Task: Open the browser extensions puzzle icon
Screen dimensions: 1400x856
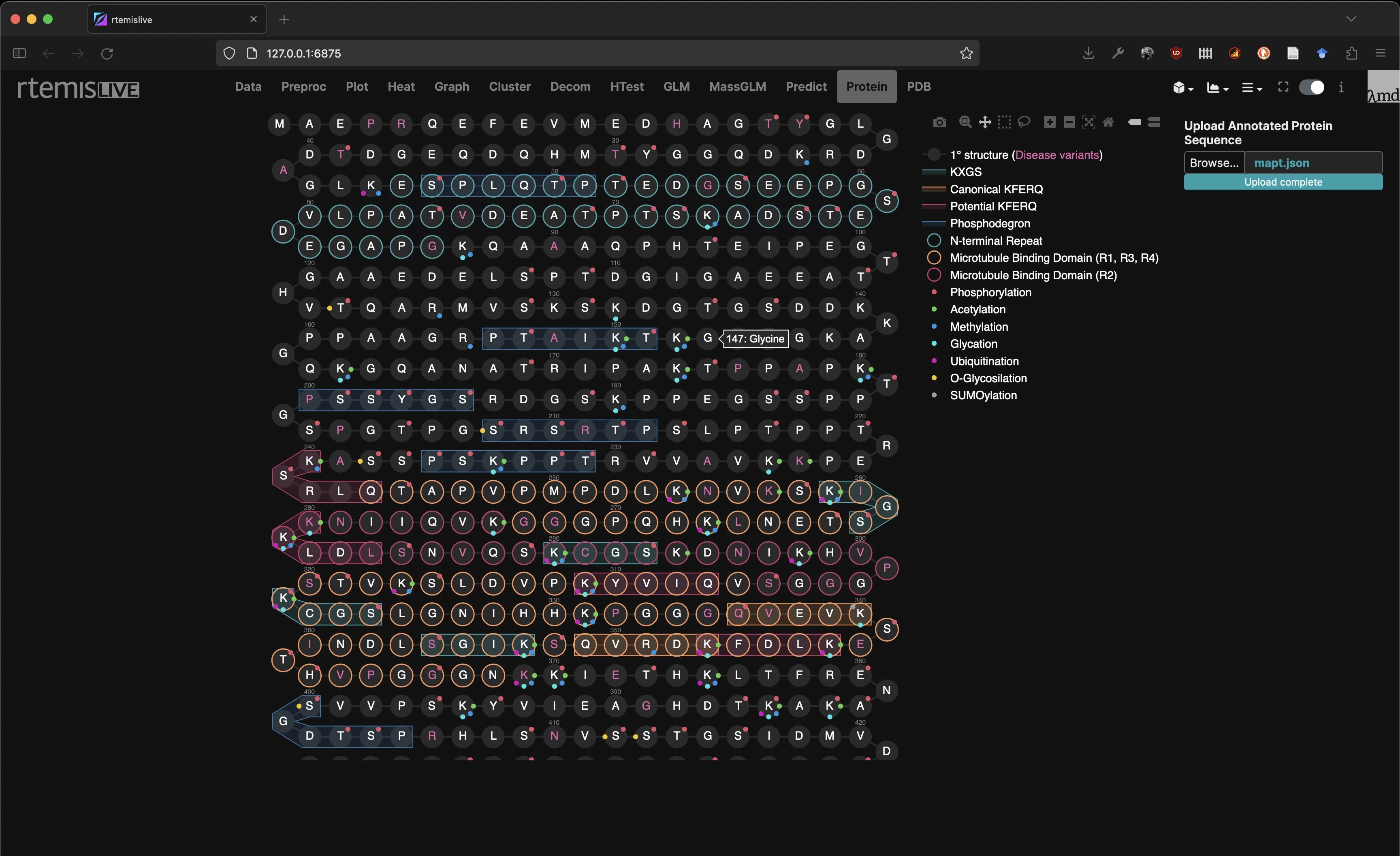Action: pos(1352,53)
